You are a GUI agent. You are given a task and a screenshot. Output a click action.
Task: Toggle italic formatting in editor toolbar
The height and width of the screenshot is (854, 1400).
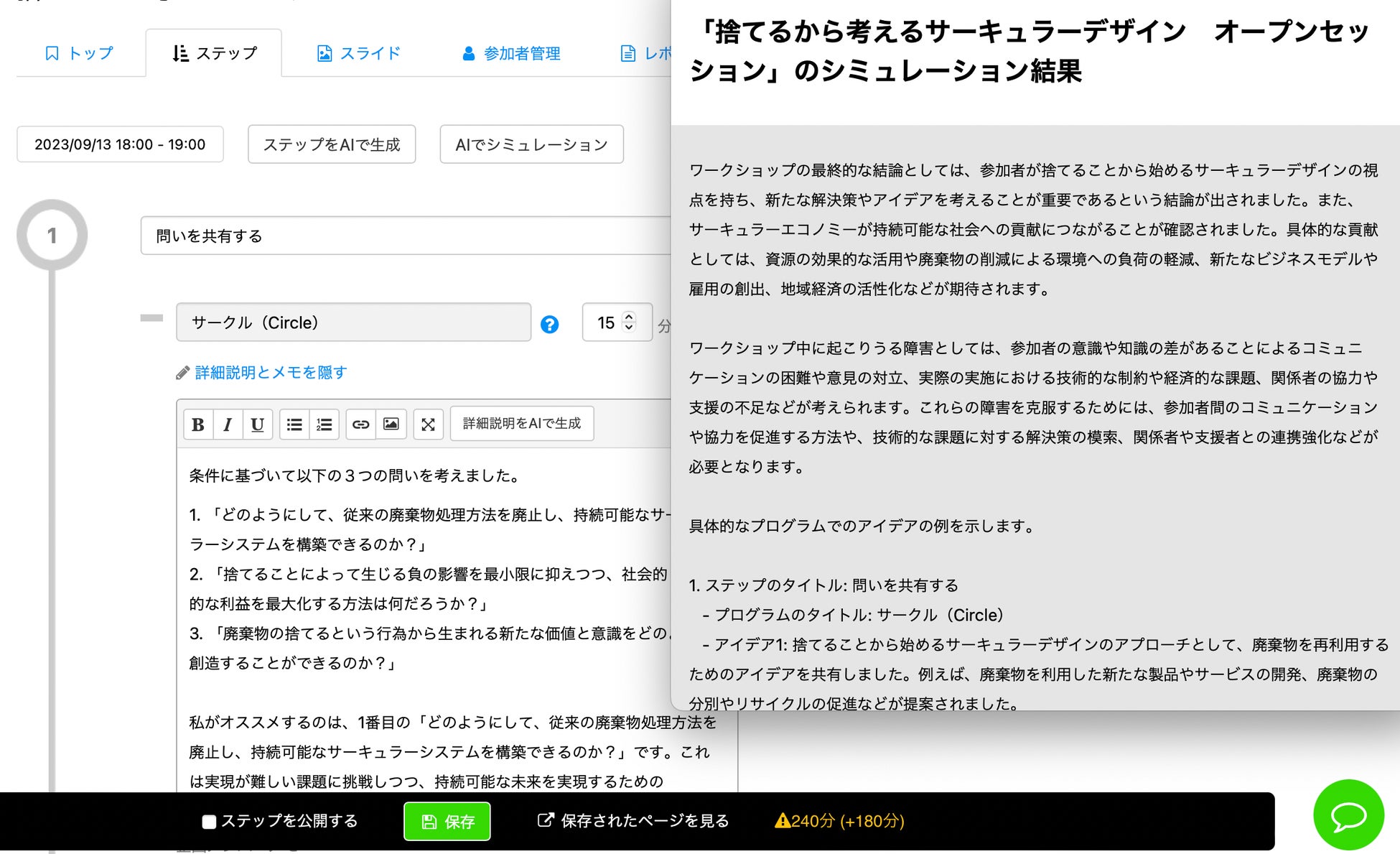[x=228, y=424]
